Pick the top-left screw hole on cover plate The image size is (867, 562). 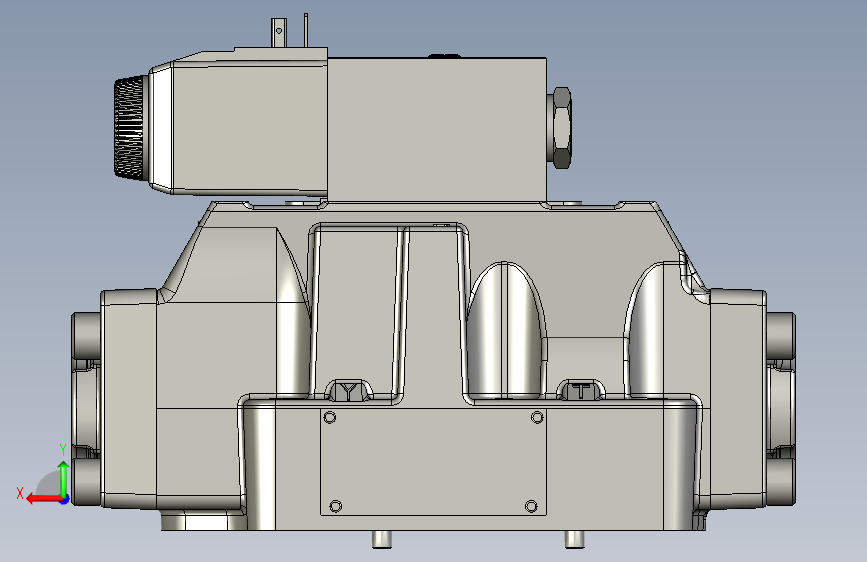(330, 417)
